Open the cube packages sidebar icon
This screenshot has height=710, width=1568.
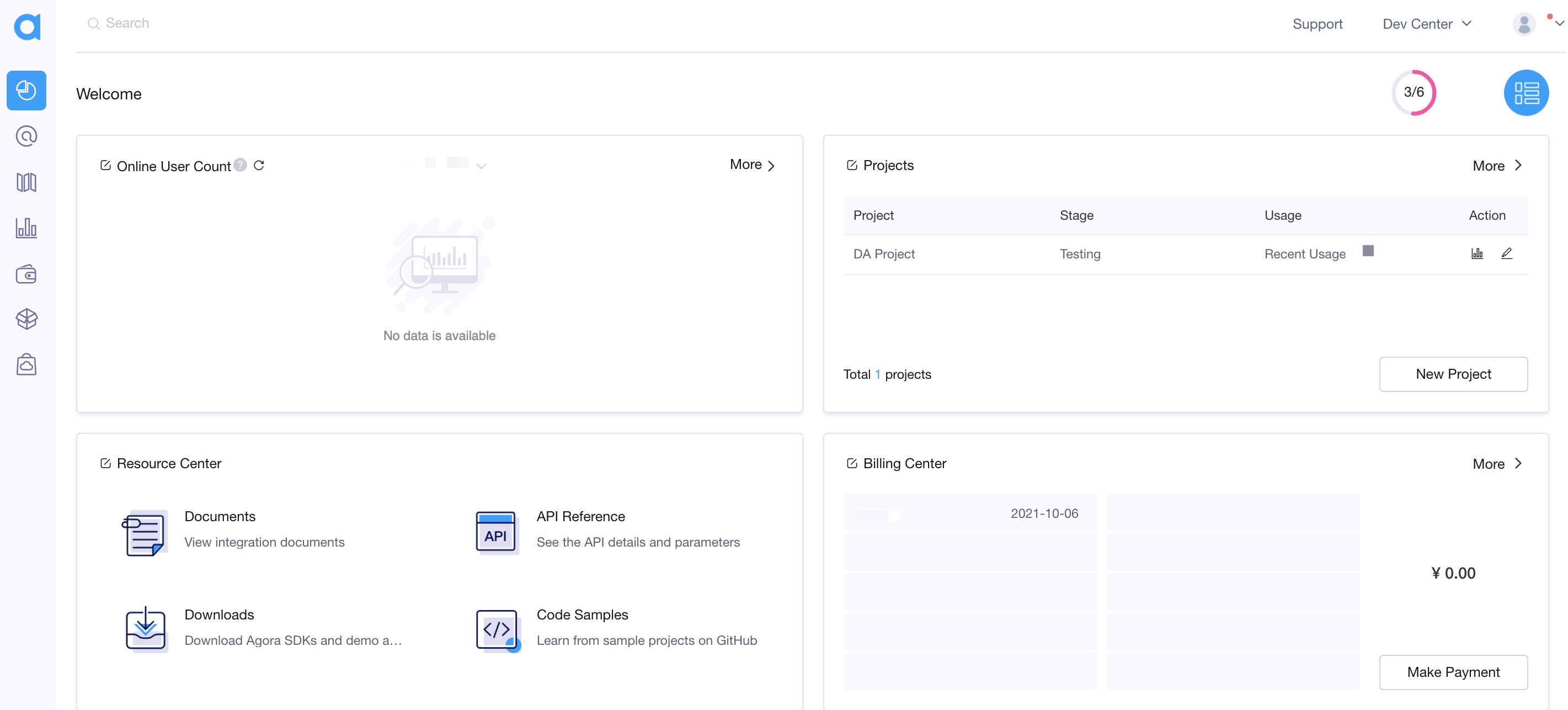[26, 319]
